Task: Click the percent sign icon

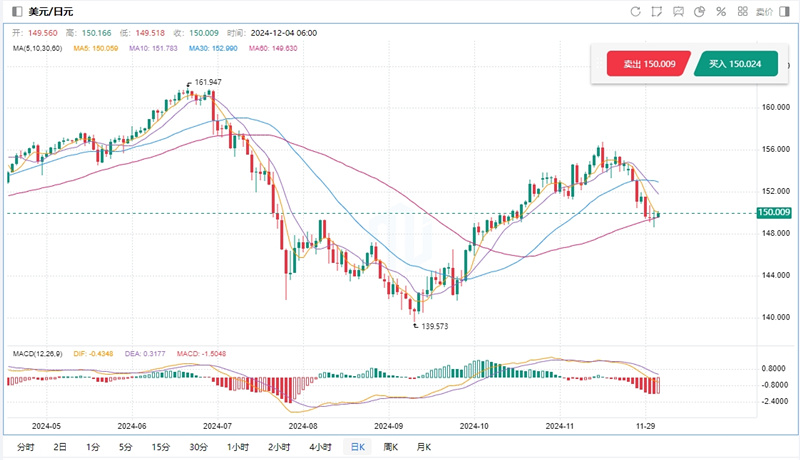Action: [x=720, y=12]
